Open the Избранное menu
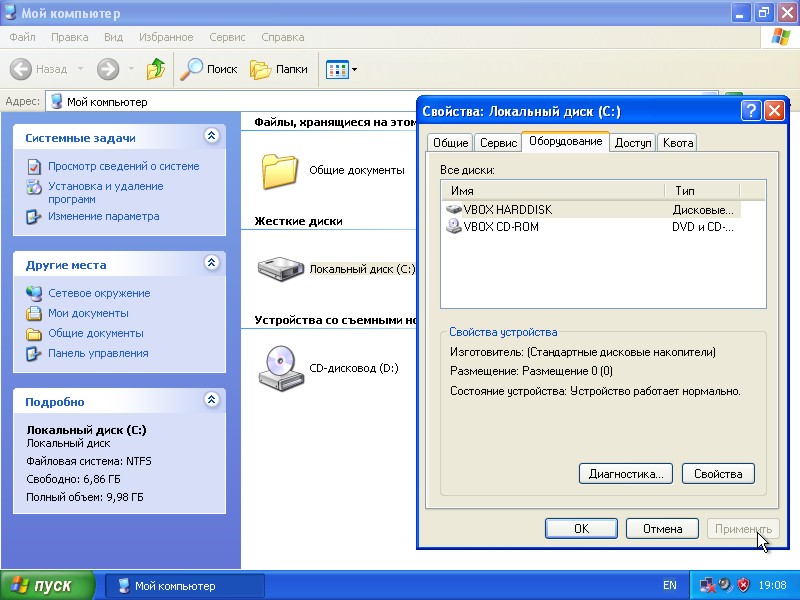800x600 pixels. (166, 37)
